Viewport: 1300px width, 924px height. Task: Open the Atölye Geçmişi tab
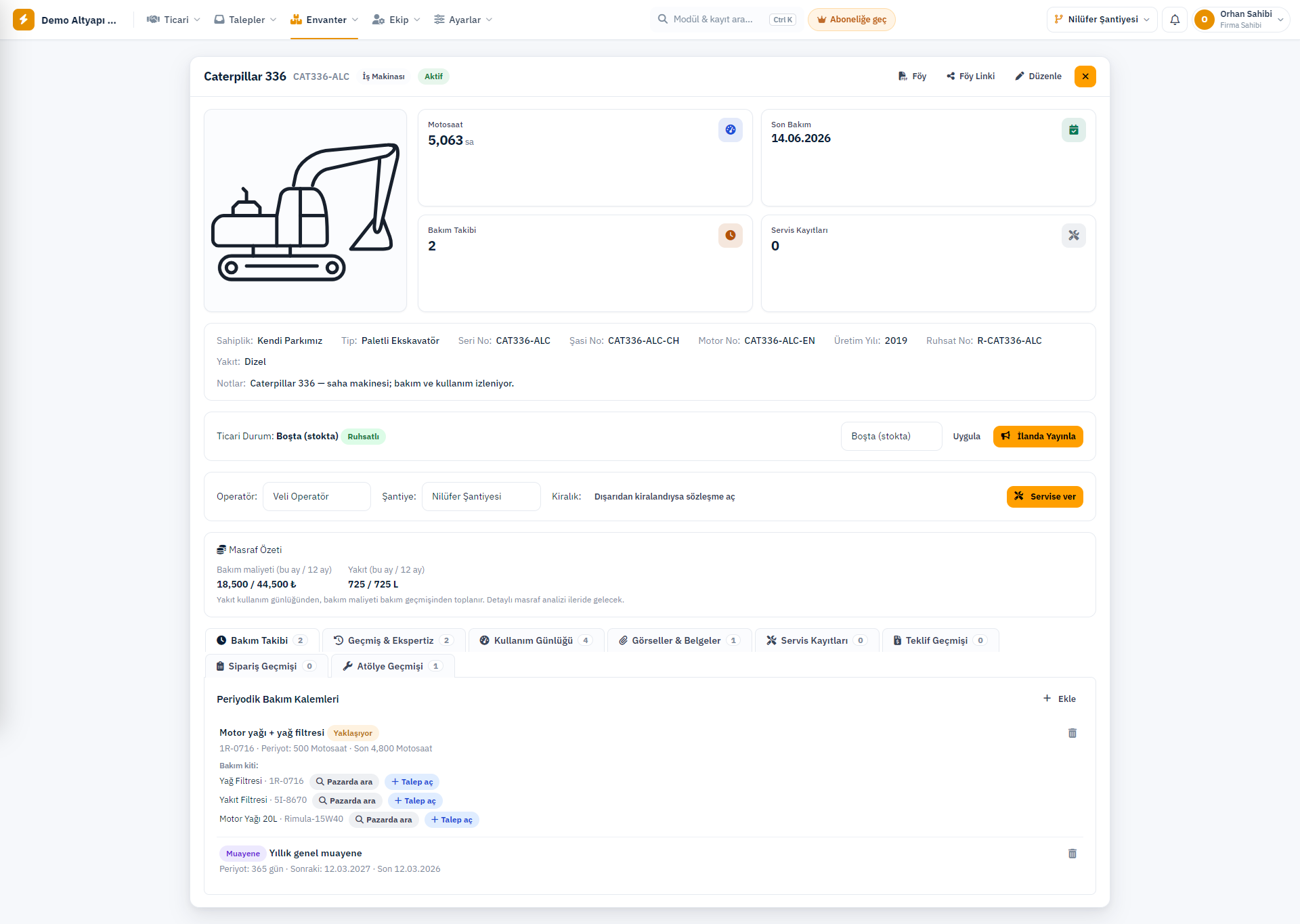point(393,666)
